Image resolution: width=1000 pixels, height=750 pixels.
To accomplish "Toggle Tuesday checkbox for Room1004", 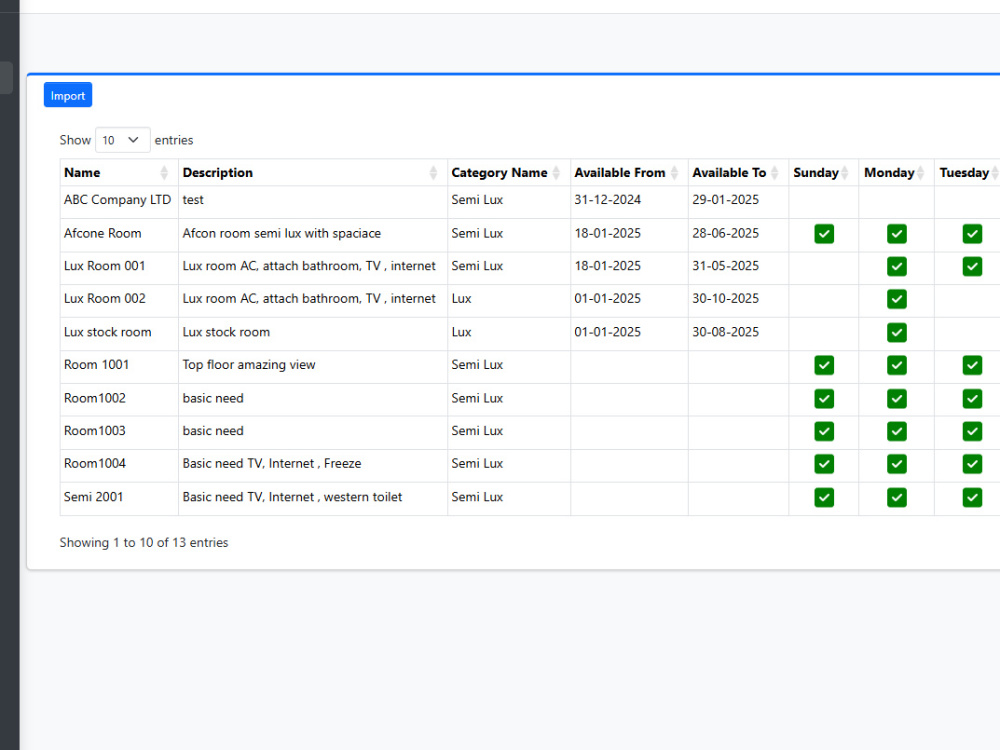I will coord(972,464).
